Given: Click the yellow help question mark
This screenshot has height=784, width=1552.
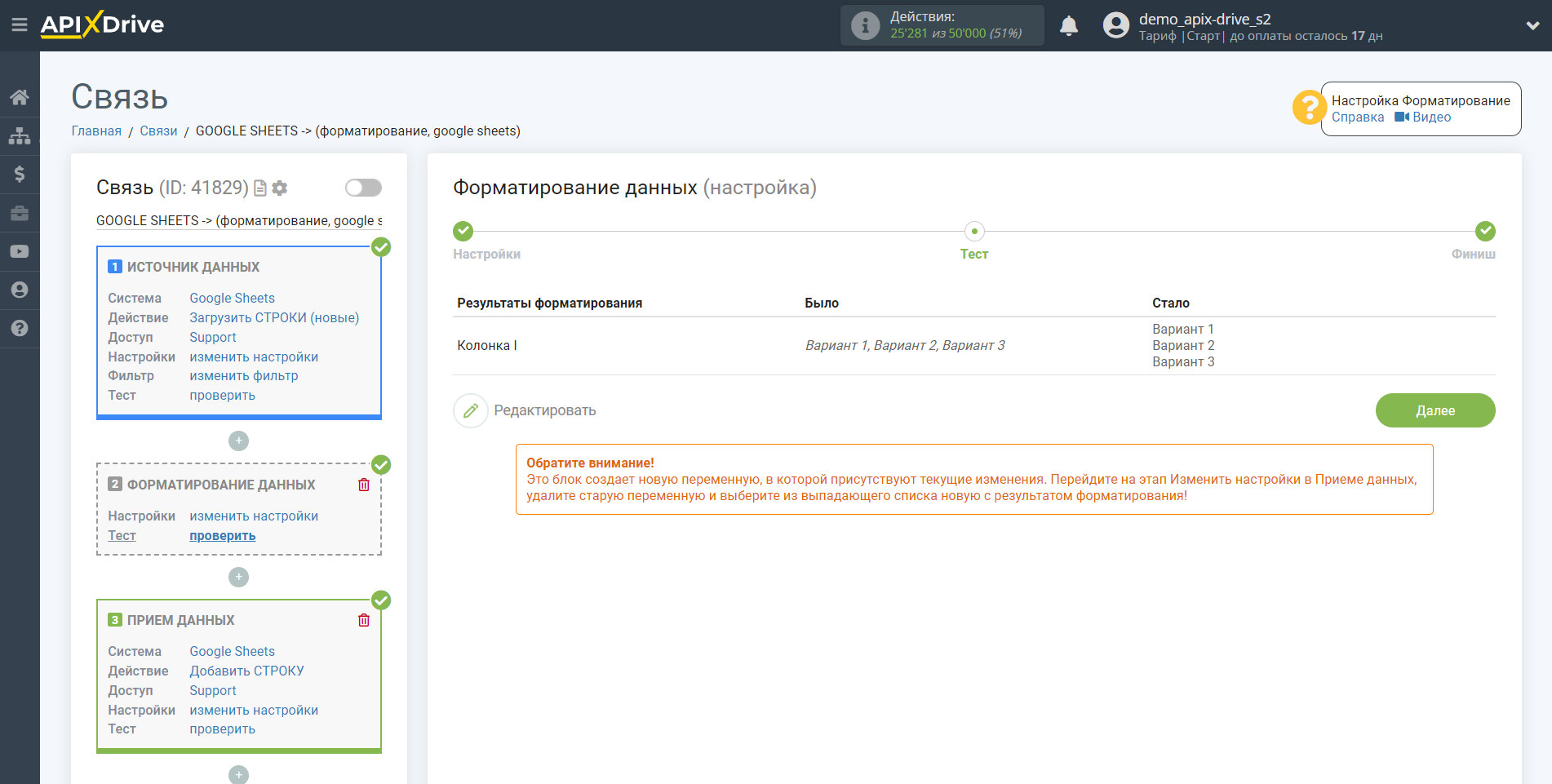Looking at the screenshot, I should pos(1309,107).
